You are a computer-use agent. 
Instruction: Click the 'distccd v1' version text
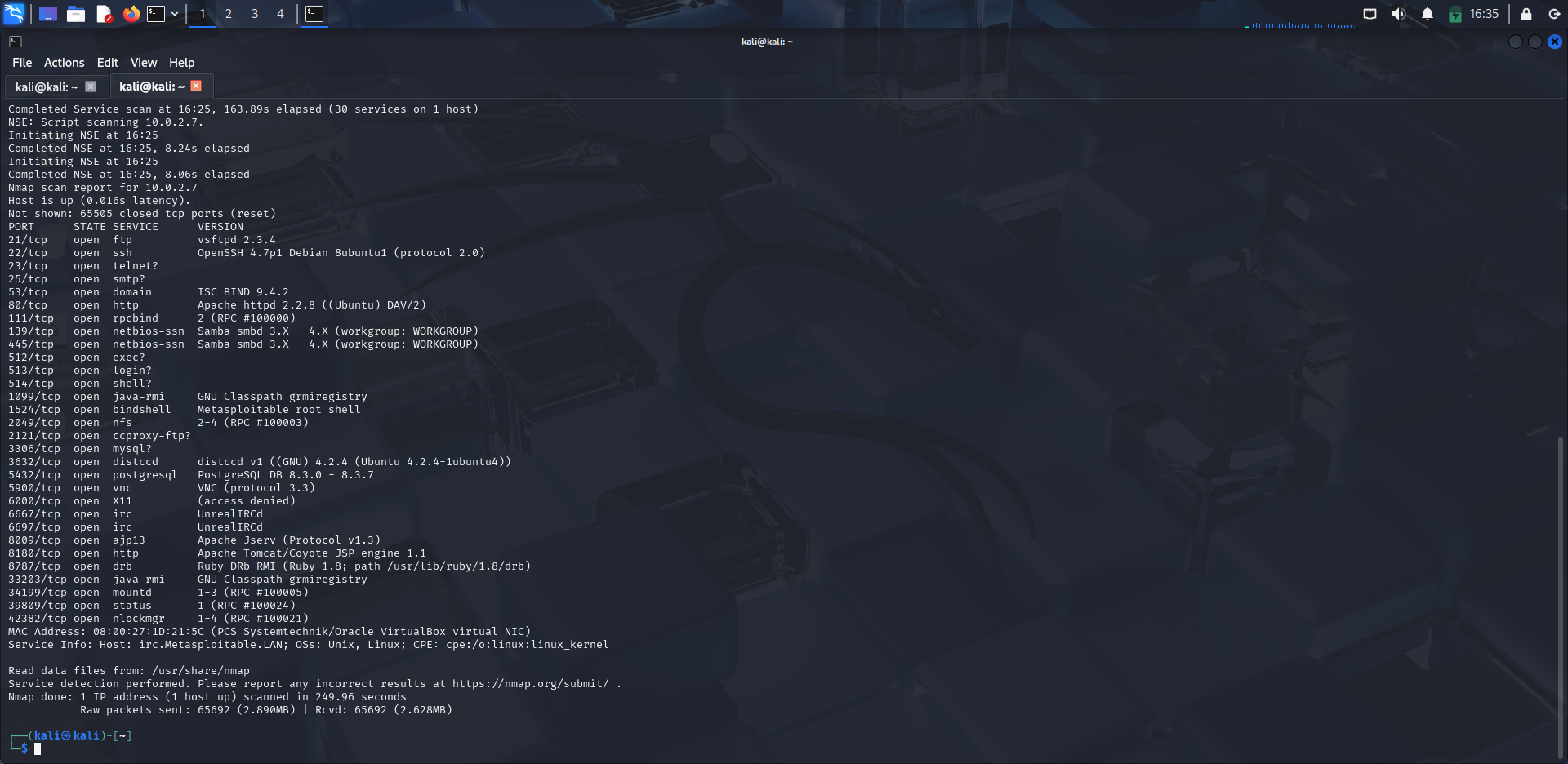point(230,462)
